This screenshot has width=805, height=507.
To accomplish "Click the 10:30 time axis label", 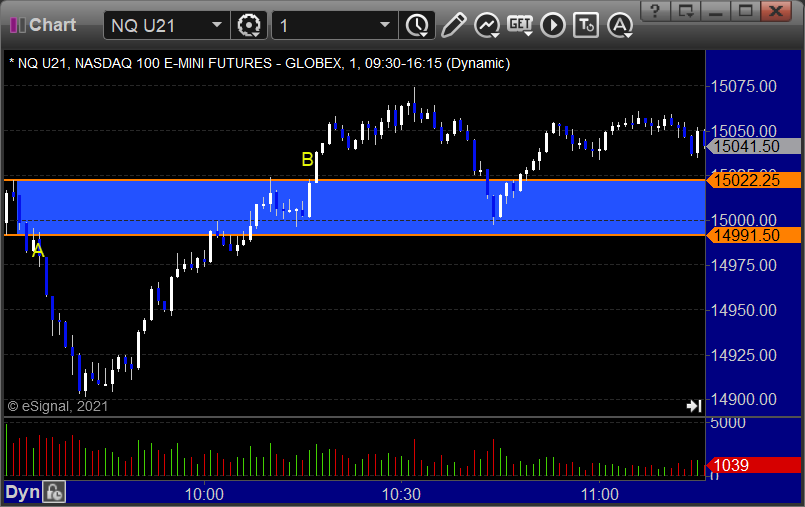I will point(401,494).
